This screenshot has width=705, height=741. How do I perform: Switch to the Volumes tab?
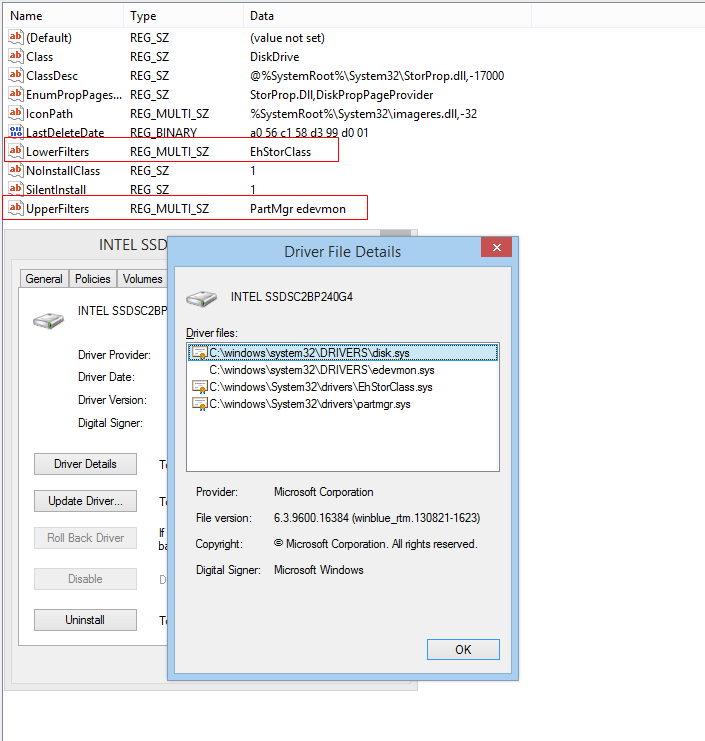[142, 279]
